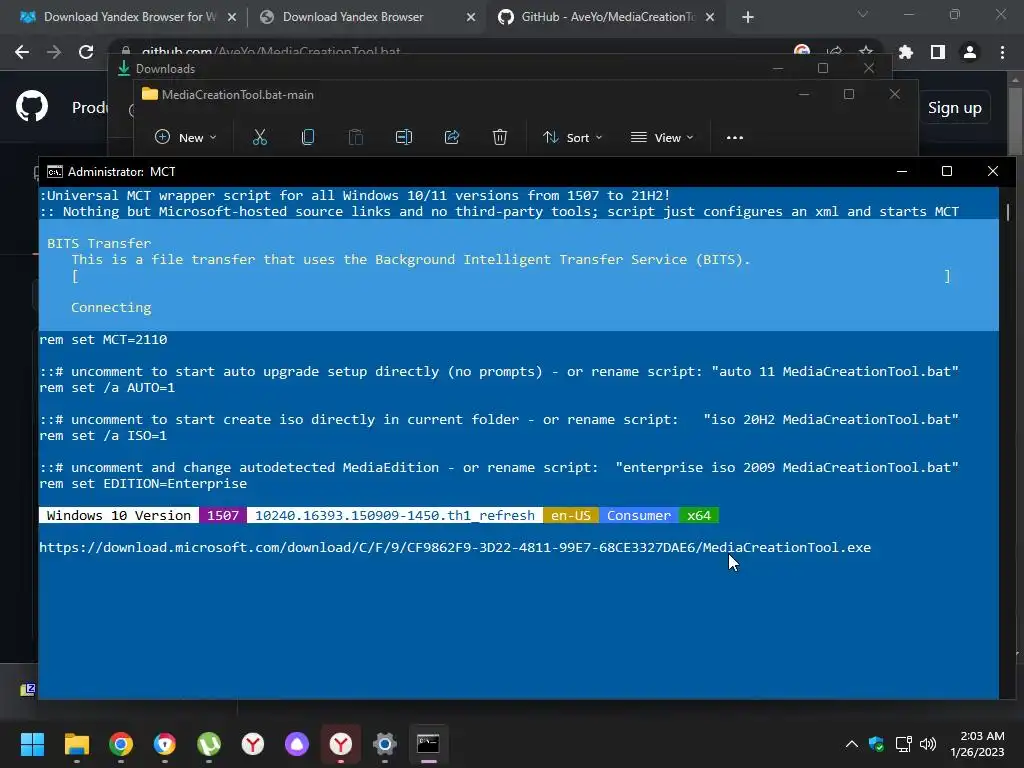The image size is (1024, 768).
Task: Open the New dropdown in Explorer toolbar
Action: point(185,137)
